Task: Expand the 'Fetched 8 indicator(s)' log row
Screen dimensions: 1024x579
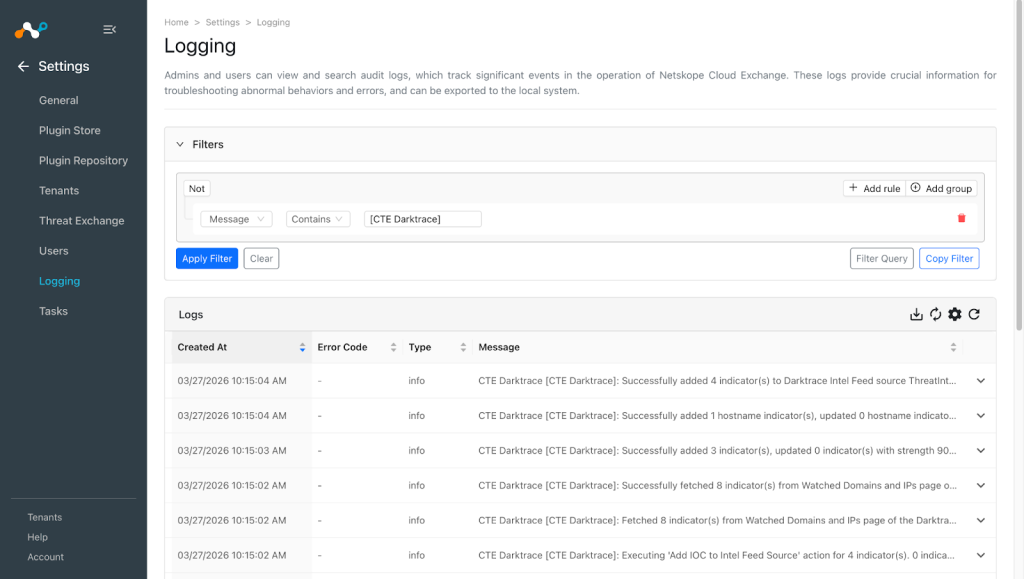Action: click(x=980, y=520)
